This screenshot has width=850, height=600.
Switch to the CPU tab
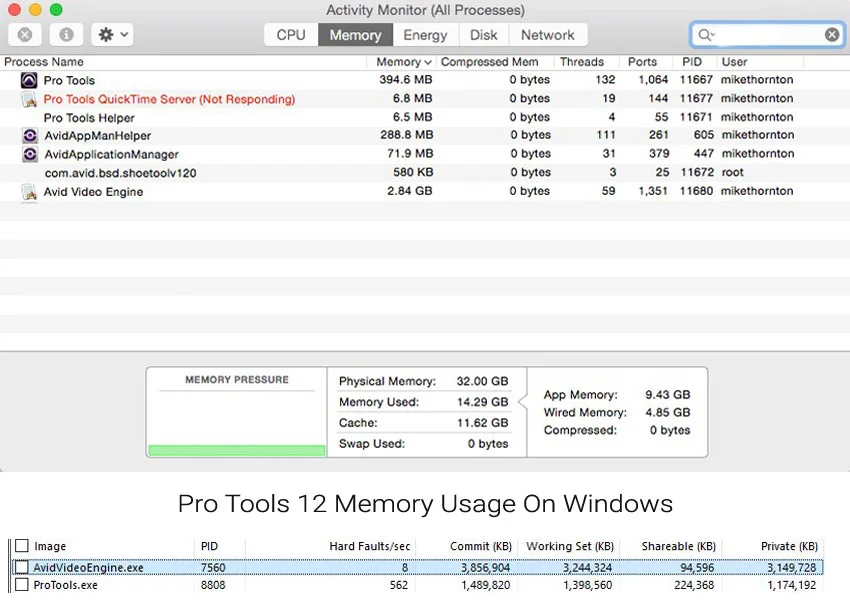[291, 35]
